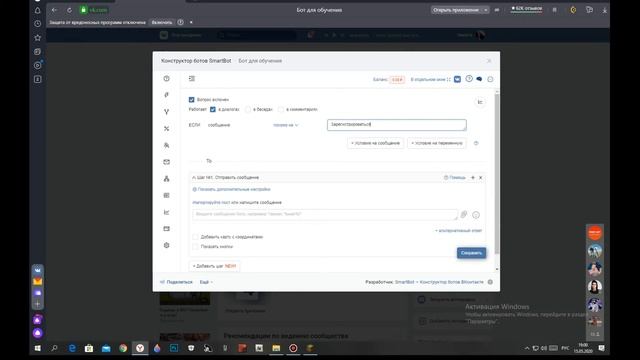Open the clock history icon in browser sidebar
This screenshot has height=360, width=640.
(38, 24)
